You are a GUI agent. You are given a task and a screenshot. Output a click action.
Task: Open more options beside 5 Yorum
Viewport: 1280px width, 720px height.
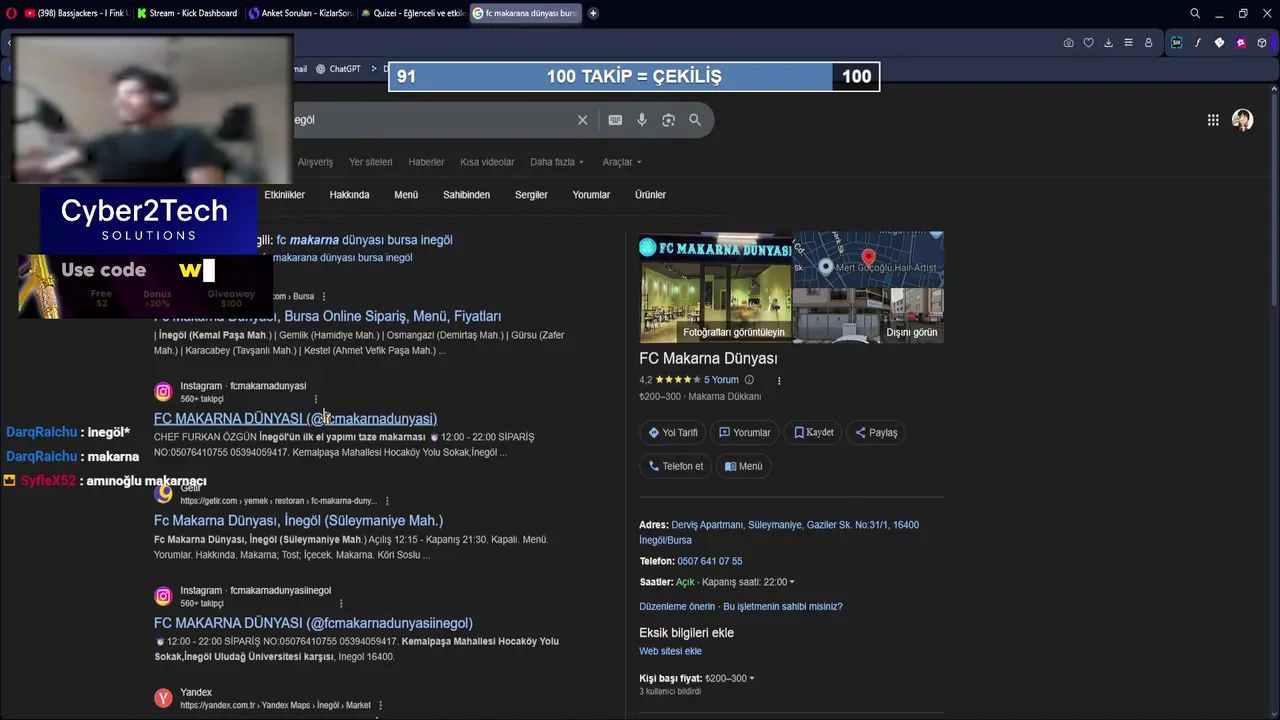(x=779, y=380)
